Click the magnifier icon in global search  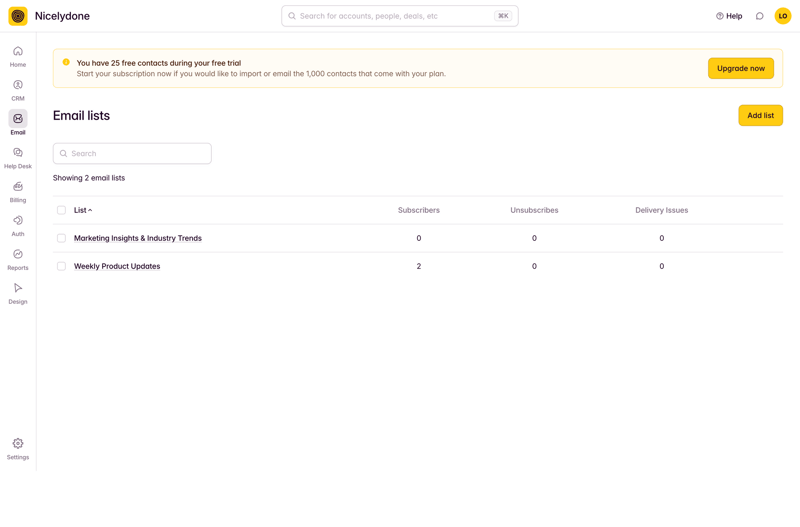[x=292, y=16]
